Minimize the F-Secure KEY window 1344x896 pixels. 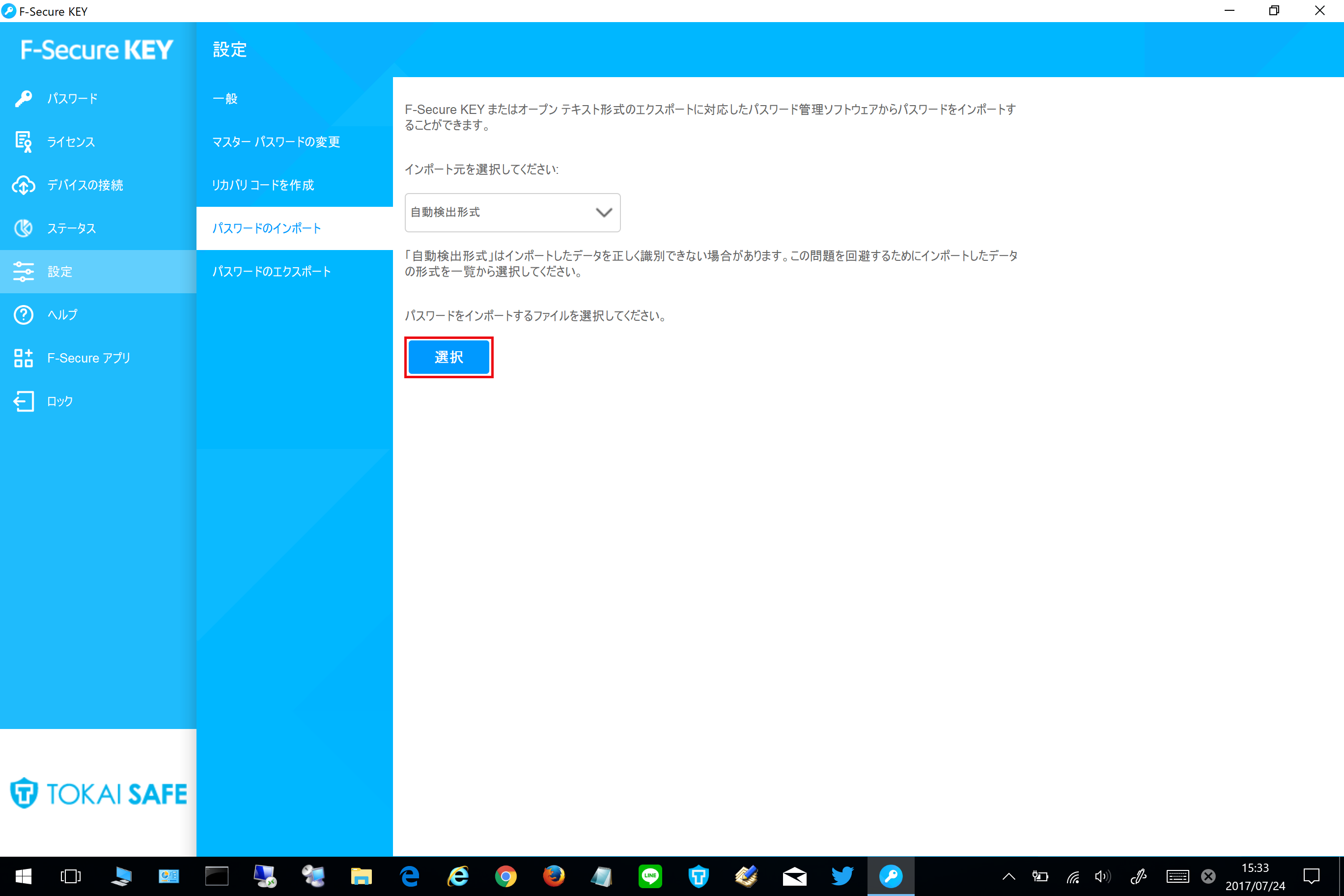coord(1230,11)
